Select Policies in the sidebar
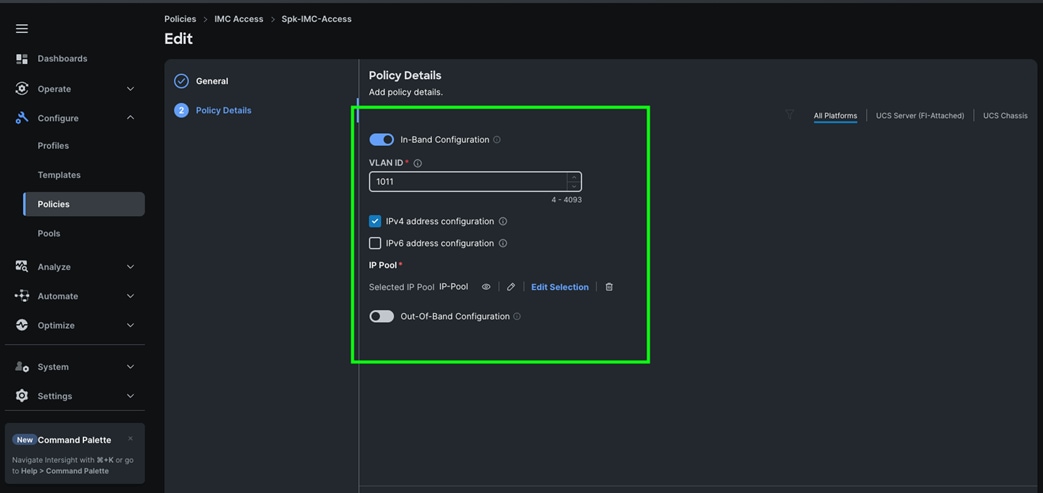Image resolution: width=1043 pixels, height=493 pixels. pos(84,204)
